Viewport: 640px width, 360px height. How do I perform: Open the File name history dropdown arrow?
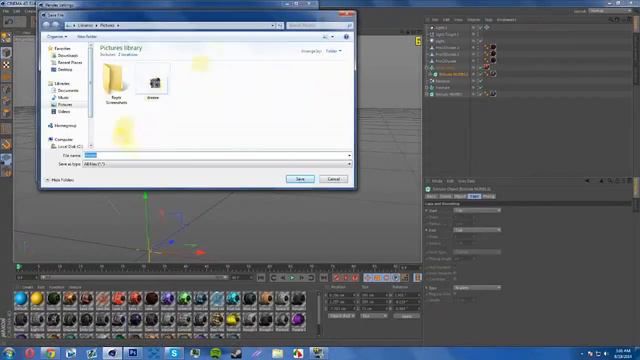coord(349,156)
